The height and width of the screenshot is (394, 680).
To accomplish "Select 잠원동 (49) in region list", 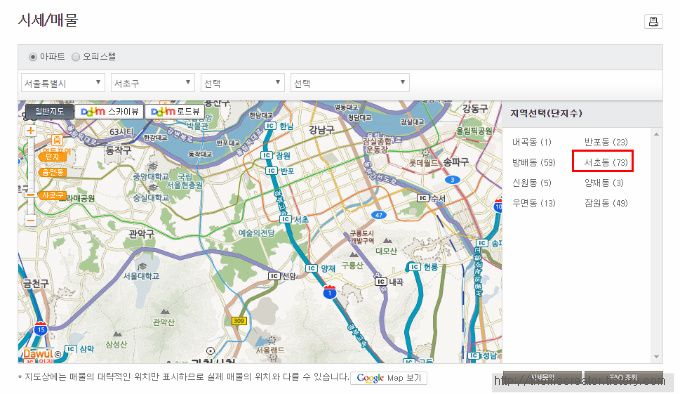I will pos(606,203).
